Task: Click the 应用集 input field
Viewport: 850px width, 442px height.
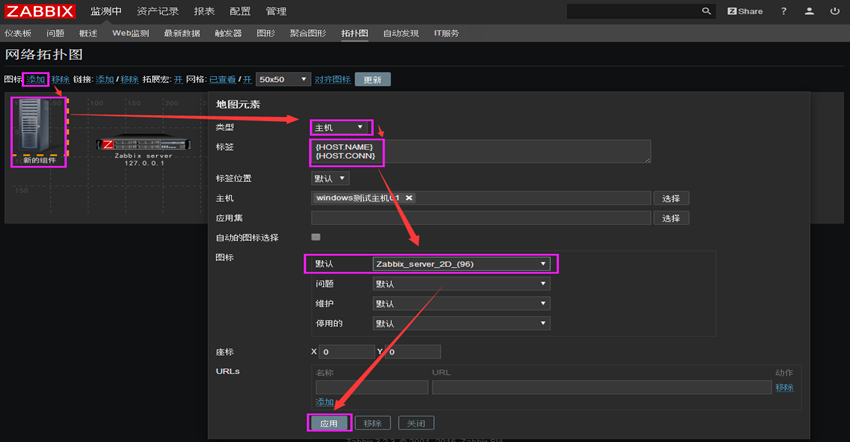Action: 481,218
